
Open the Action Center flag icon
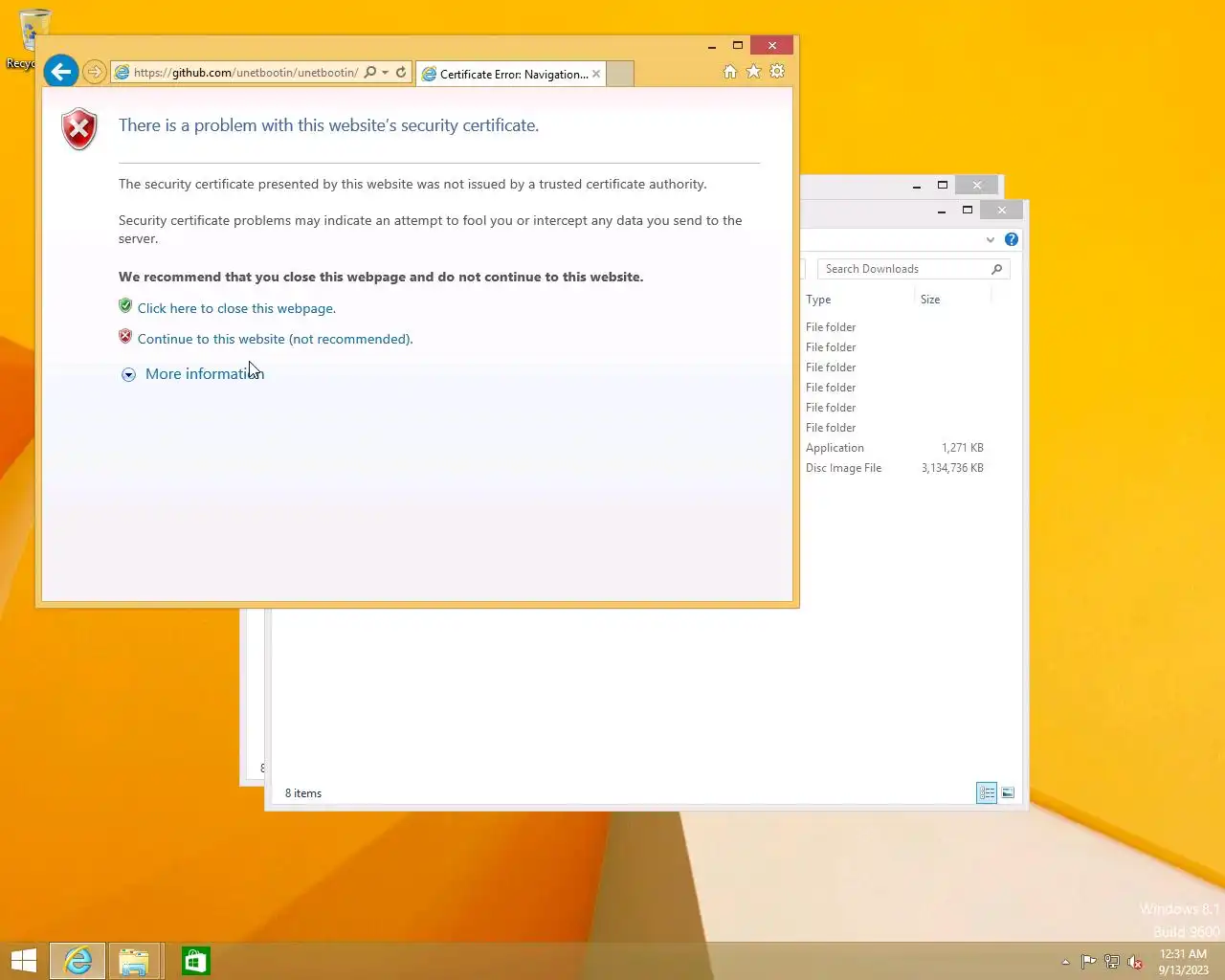pos(1088,962)
